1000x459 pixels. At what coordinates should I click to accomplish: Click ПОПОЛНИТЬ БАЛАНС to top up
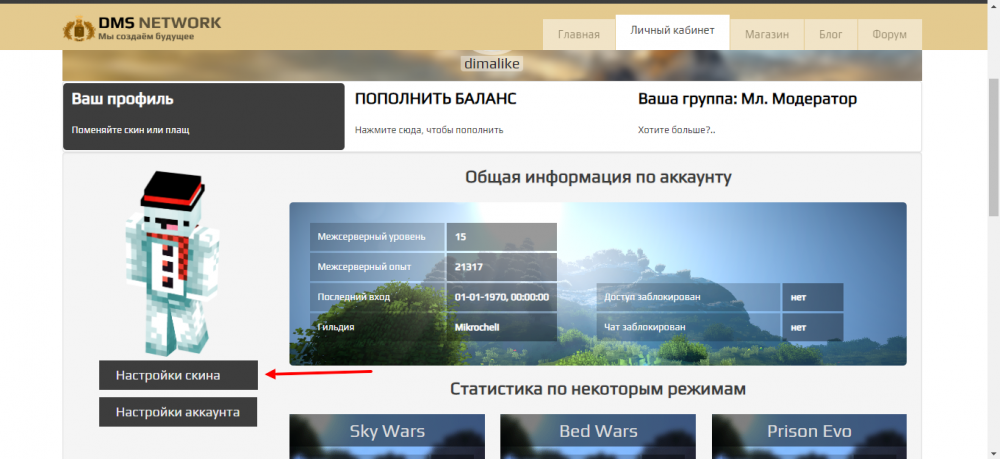[x=436, y=100]
